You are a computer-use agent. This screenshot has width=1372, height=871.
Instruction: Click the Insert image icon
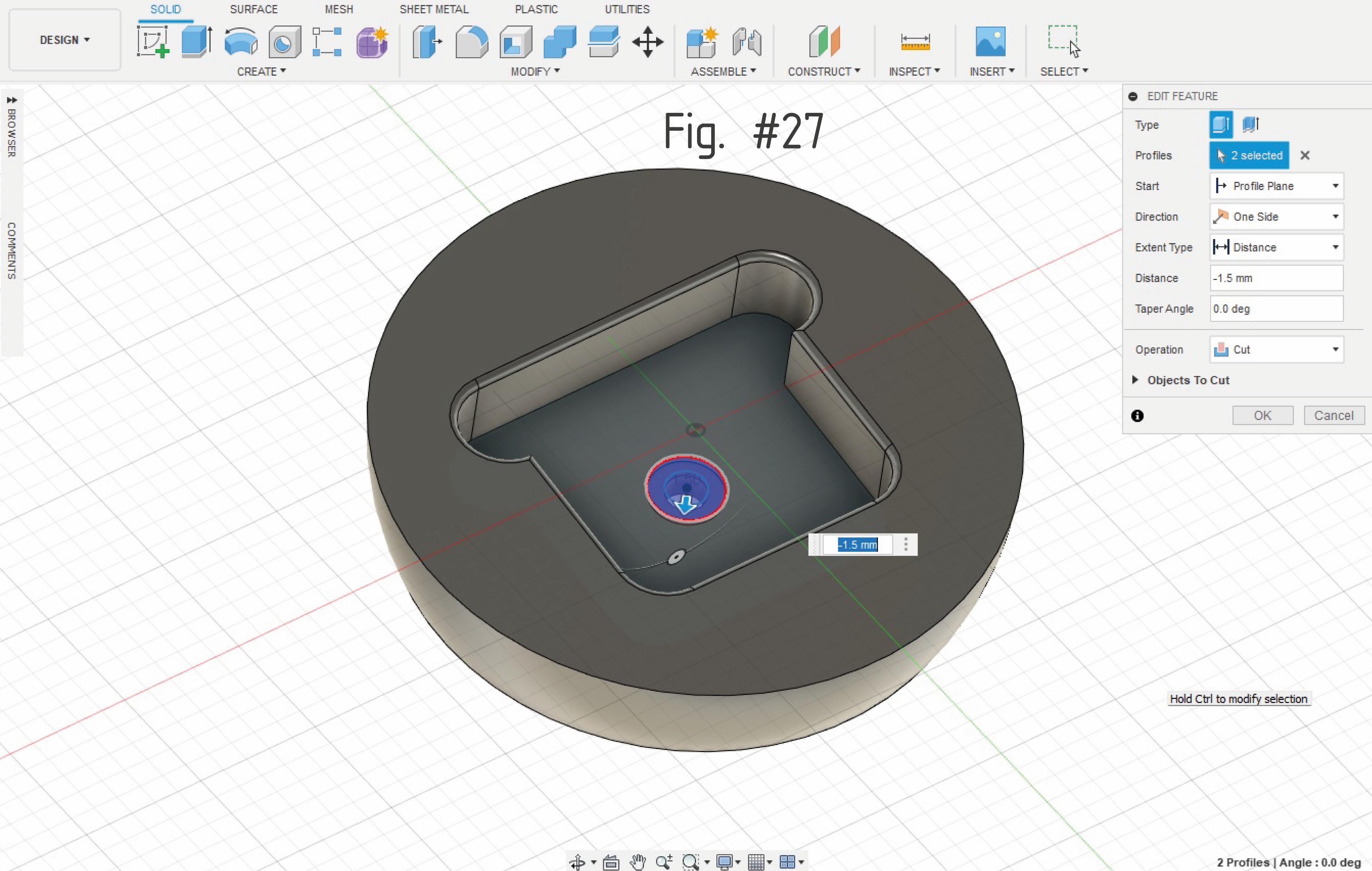(x=990, y=42)
